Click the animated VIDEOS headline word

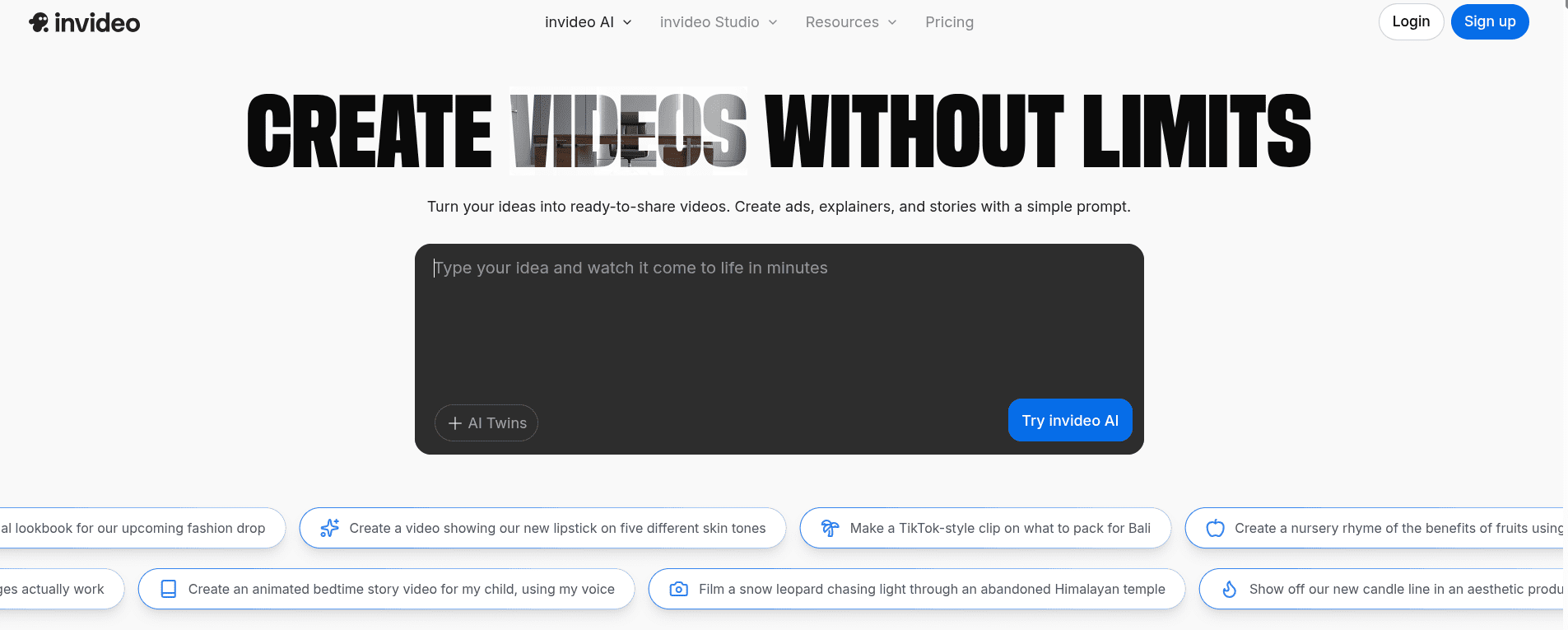coord(628,131)
